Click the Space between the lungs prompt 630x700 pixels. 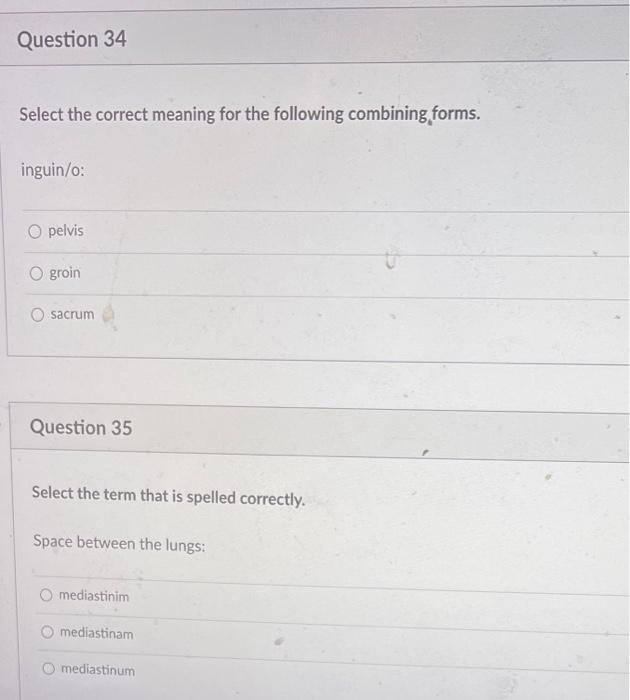(x=119, y=543)
